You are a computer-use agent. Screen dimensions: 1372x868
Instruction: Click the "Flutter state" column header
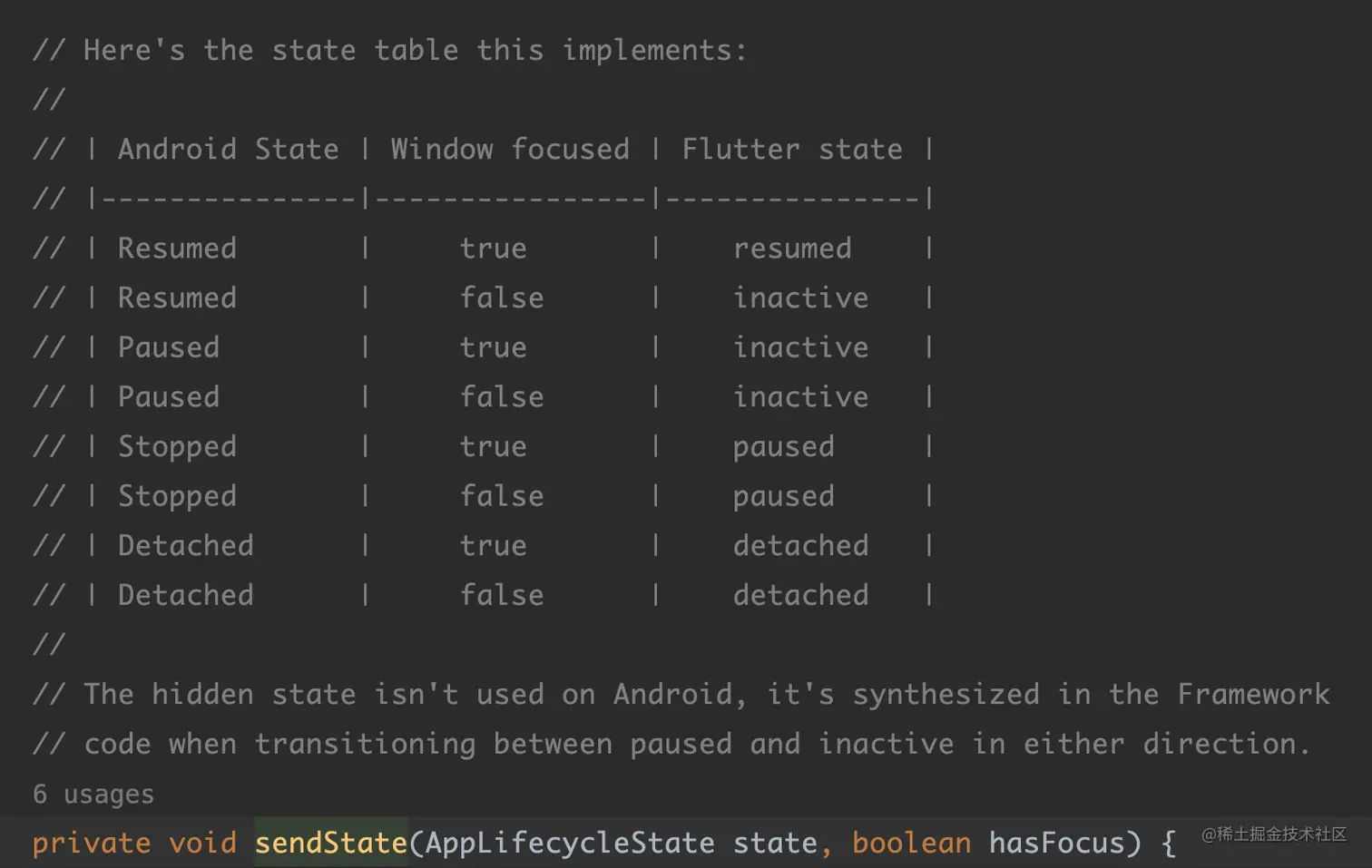(x=791, y=149)
